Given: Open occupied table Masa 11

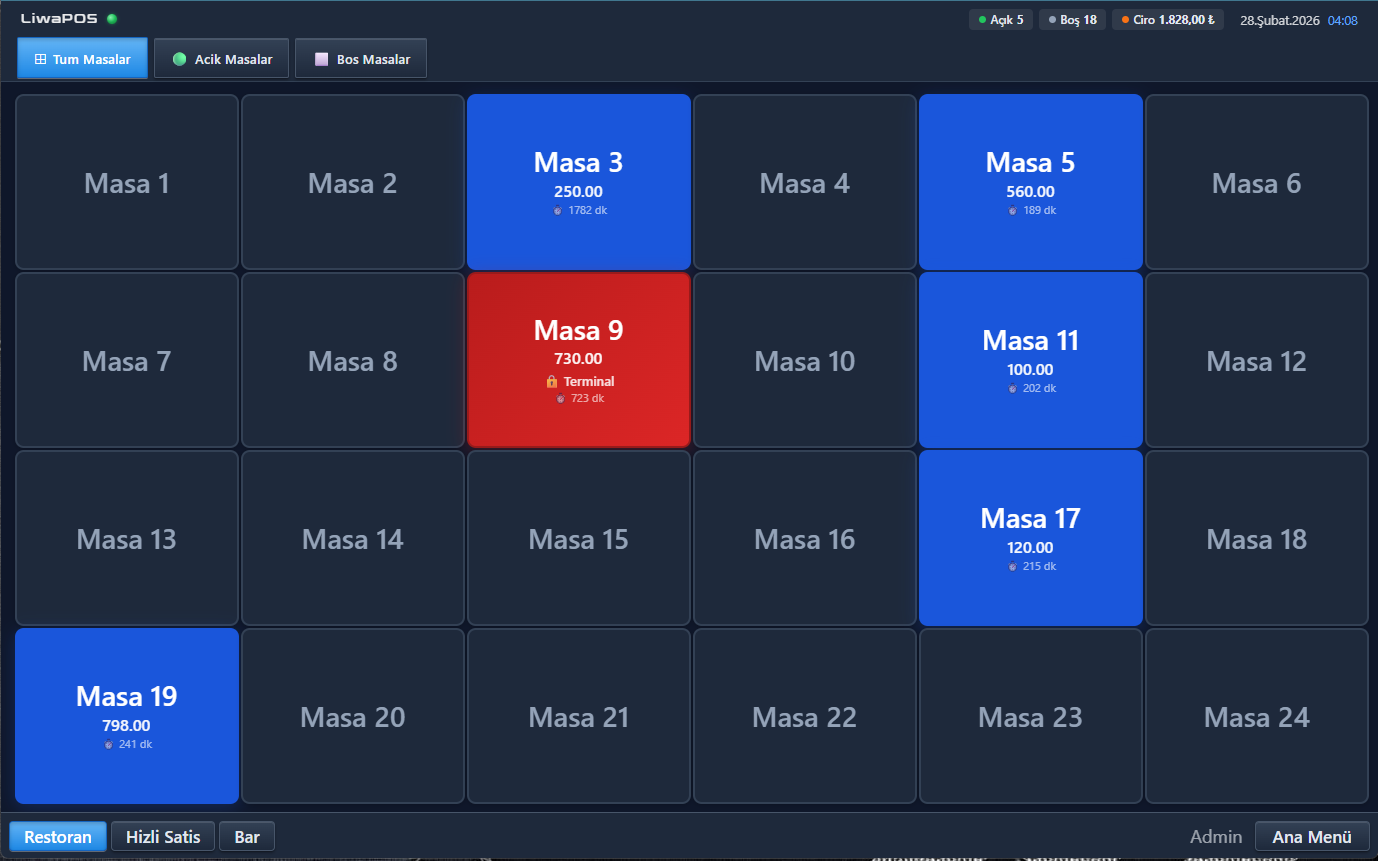Looking at the screenshot, I should pos(1030,359).
